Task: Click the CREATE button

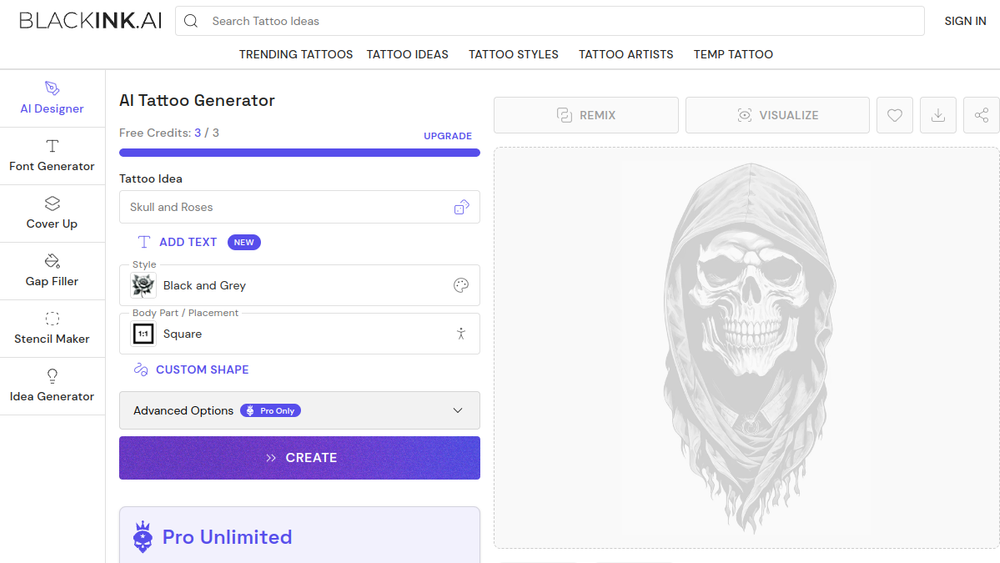Action: pos(300,458)
